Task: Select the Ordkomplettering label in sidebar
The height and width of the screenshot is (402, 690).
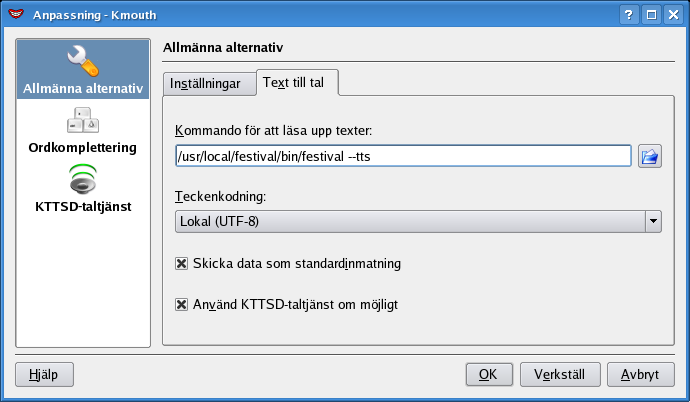Action: [82, 147]
